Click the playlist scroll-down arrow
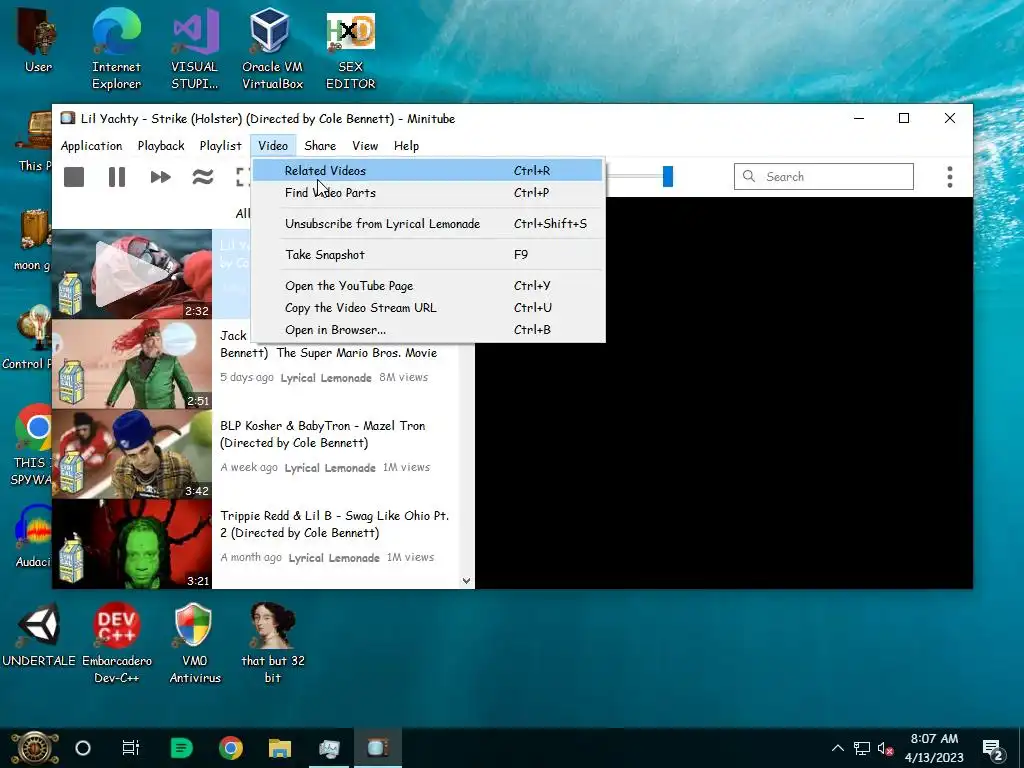Image resolution: width=1024 pixels, height=768 pixels. click(466, 581)
